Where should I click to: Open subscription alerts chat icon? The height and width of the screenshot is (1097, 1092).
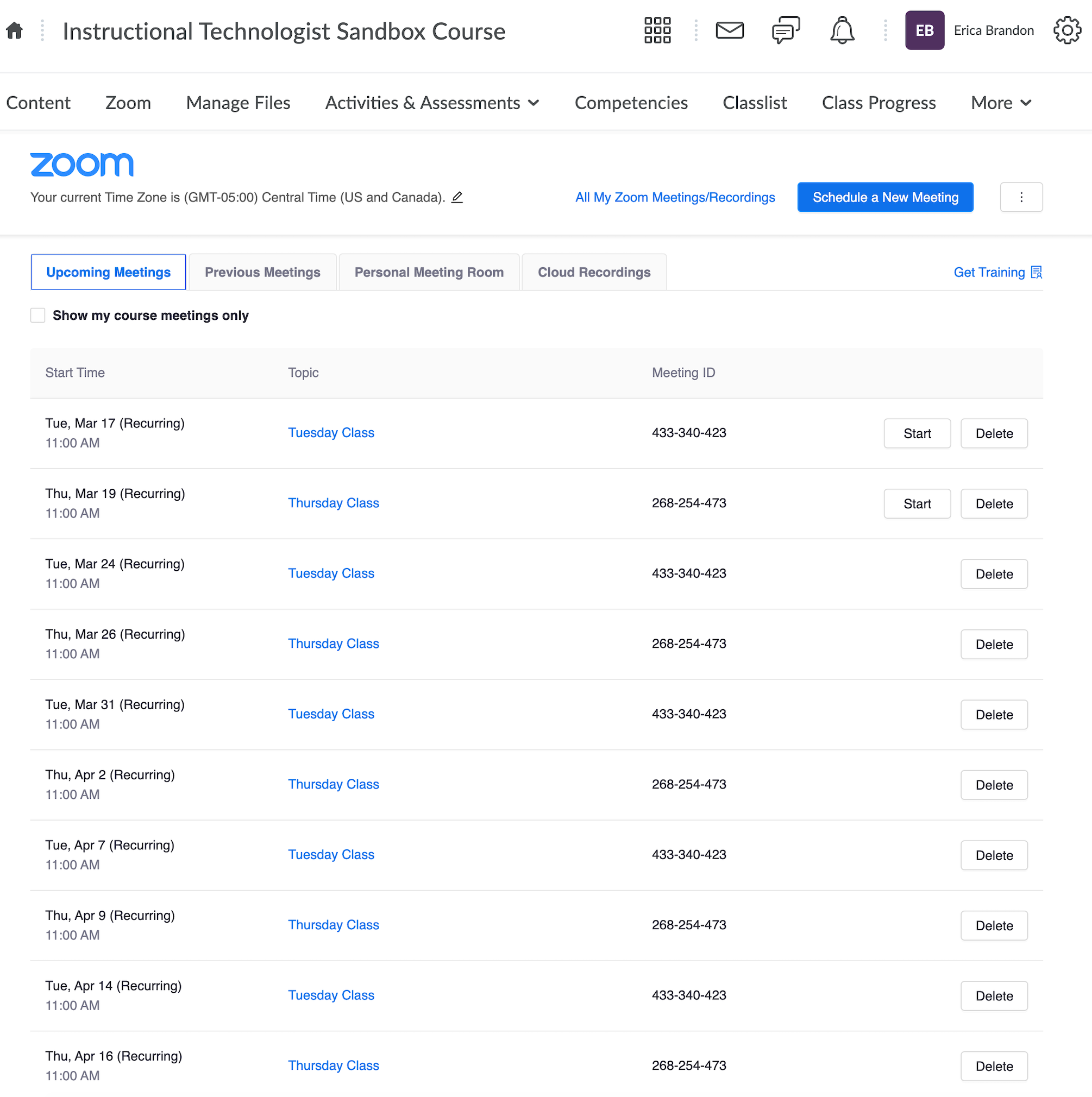[x=786, y=30]
